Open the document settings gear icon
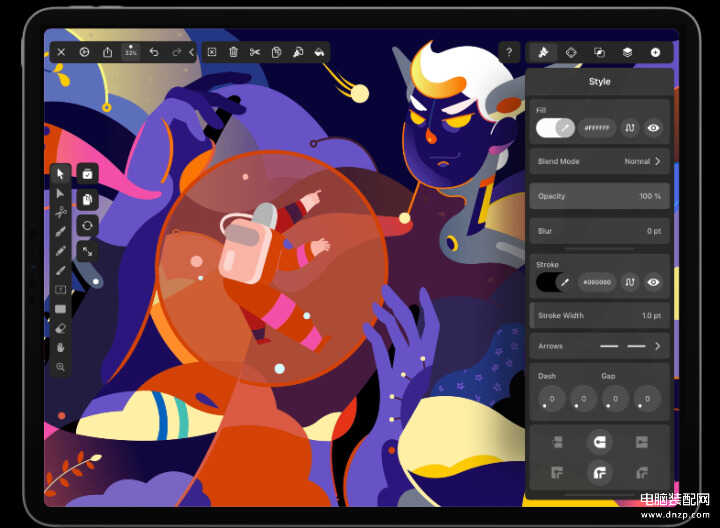This screenshot has height=528, width=720. click(84, 52)
